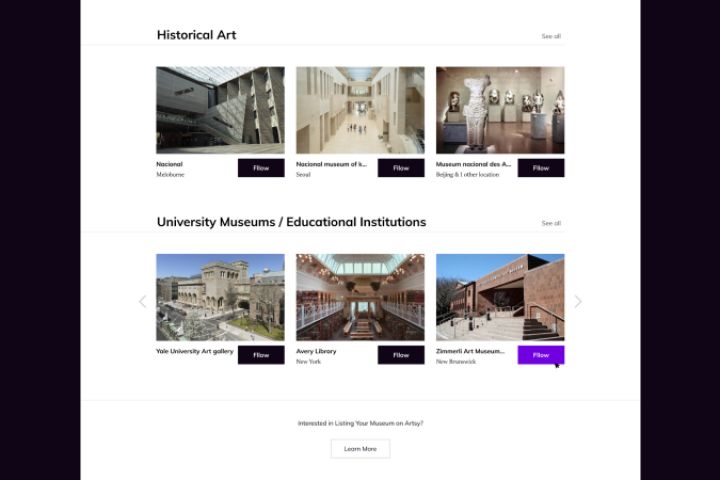Open the sculpture gallery thumbnail image
720x480 pixels.
501,110
